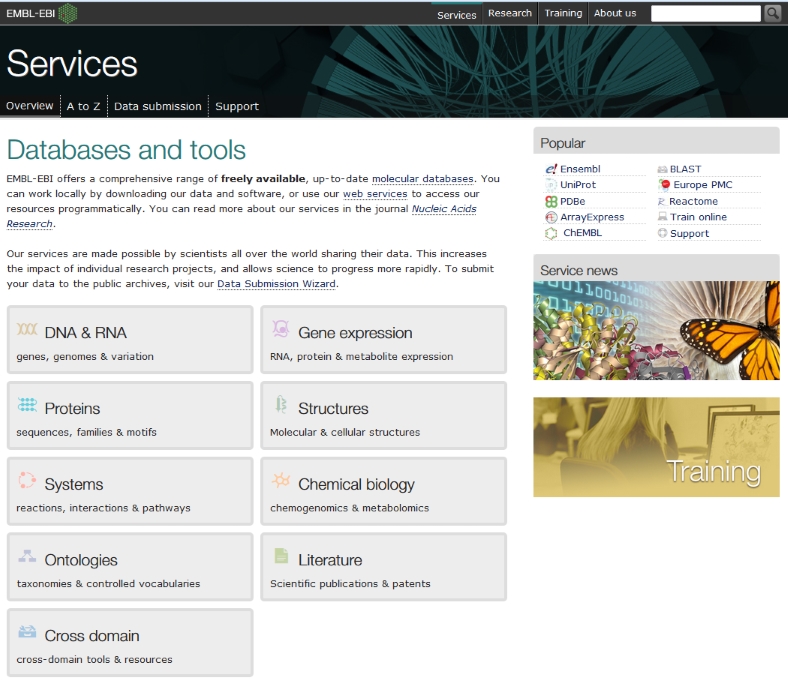Click the search input field
788x681 pixels.
(705, 13)
